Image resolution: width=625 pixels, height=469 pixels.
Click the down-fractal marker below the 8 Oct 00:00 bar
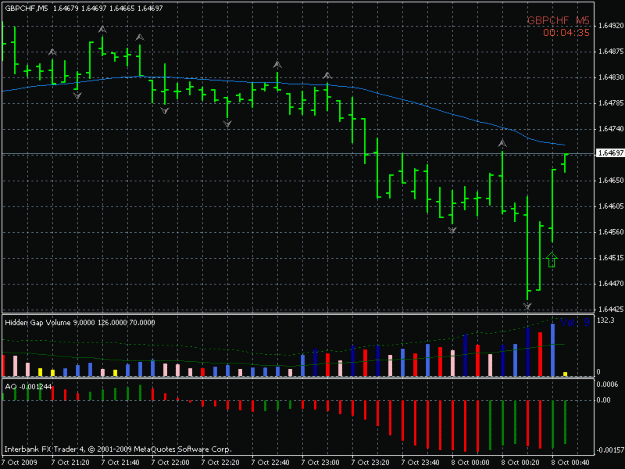452,230
